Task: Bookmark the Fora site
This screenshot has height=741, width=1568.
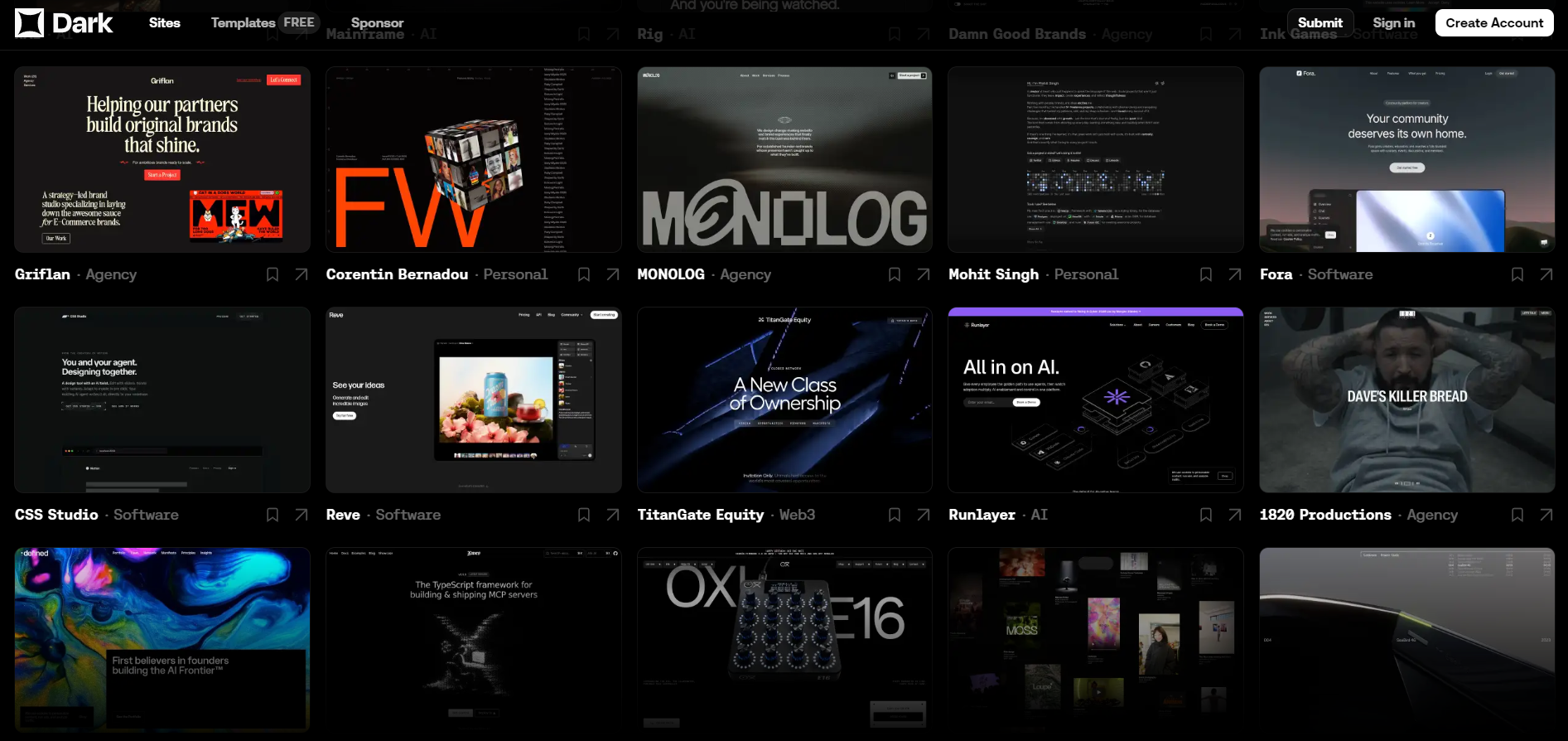Action: 1517,274
